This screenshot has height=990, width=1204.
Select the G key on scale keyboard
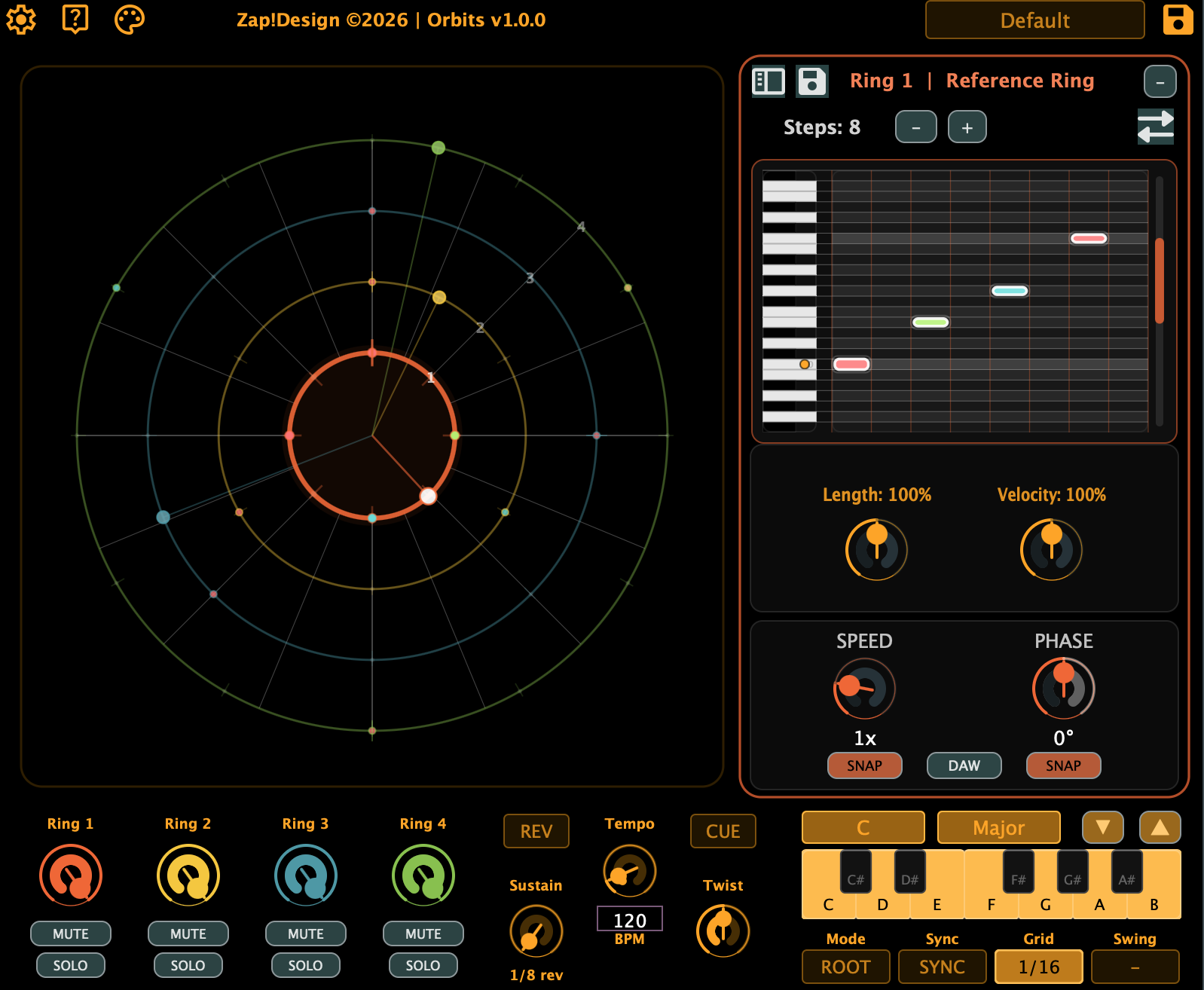tap(1046, 904)
